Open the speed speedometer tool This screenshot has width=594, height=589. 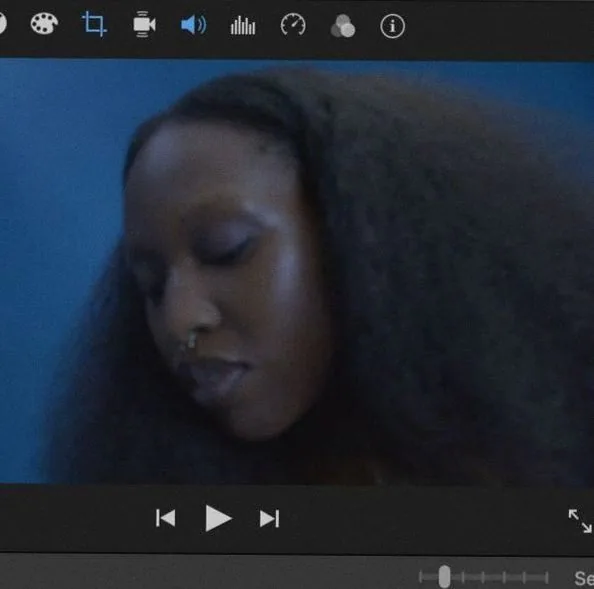[293, 25]
